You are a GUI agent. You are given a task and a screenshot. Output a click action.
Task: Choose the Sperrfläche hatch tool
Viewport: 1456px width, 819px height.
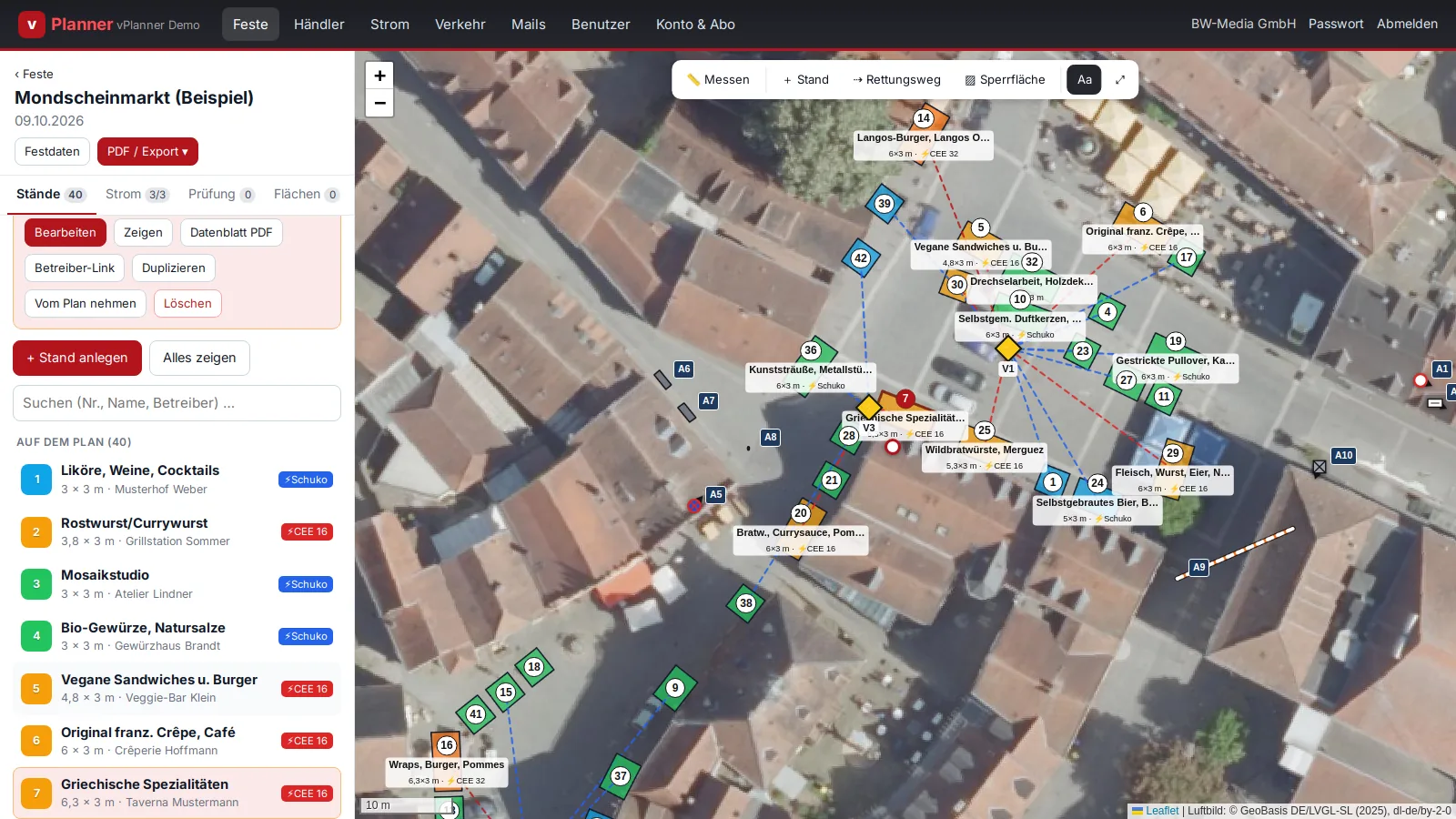click(x=1005, y=80)
